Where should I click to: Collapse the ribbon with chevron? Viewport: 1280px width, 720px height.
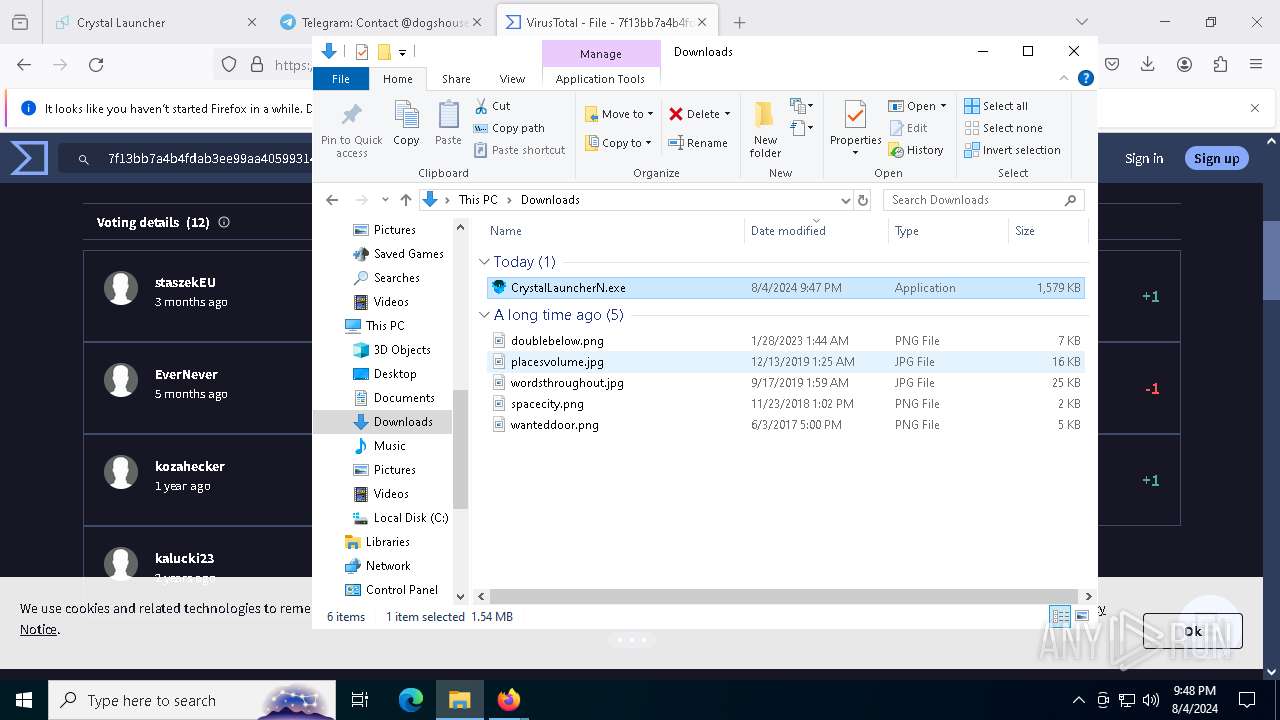coord(1064,78)
